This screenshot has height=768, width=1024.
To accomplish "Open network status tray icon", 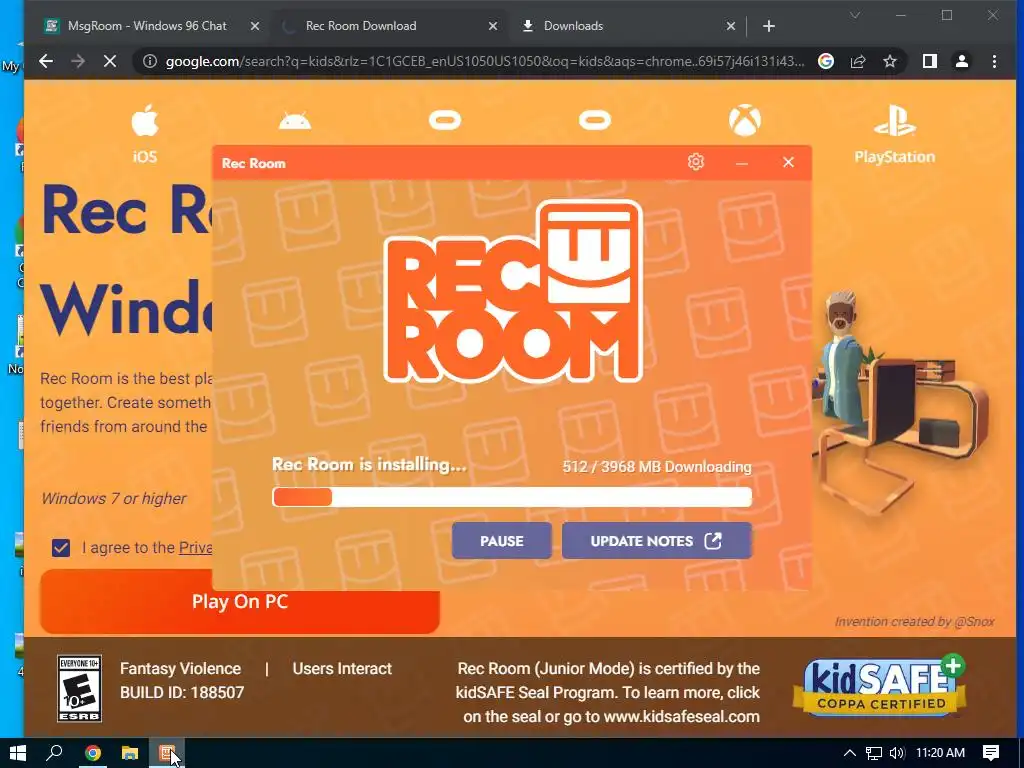I will 873,753.
